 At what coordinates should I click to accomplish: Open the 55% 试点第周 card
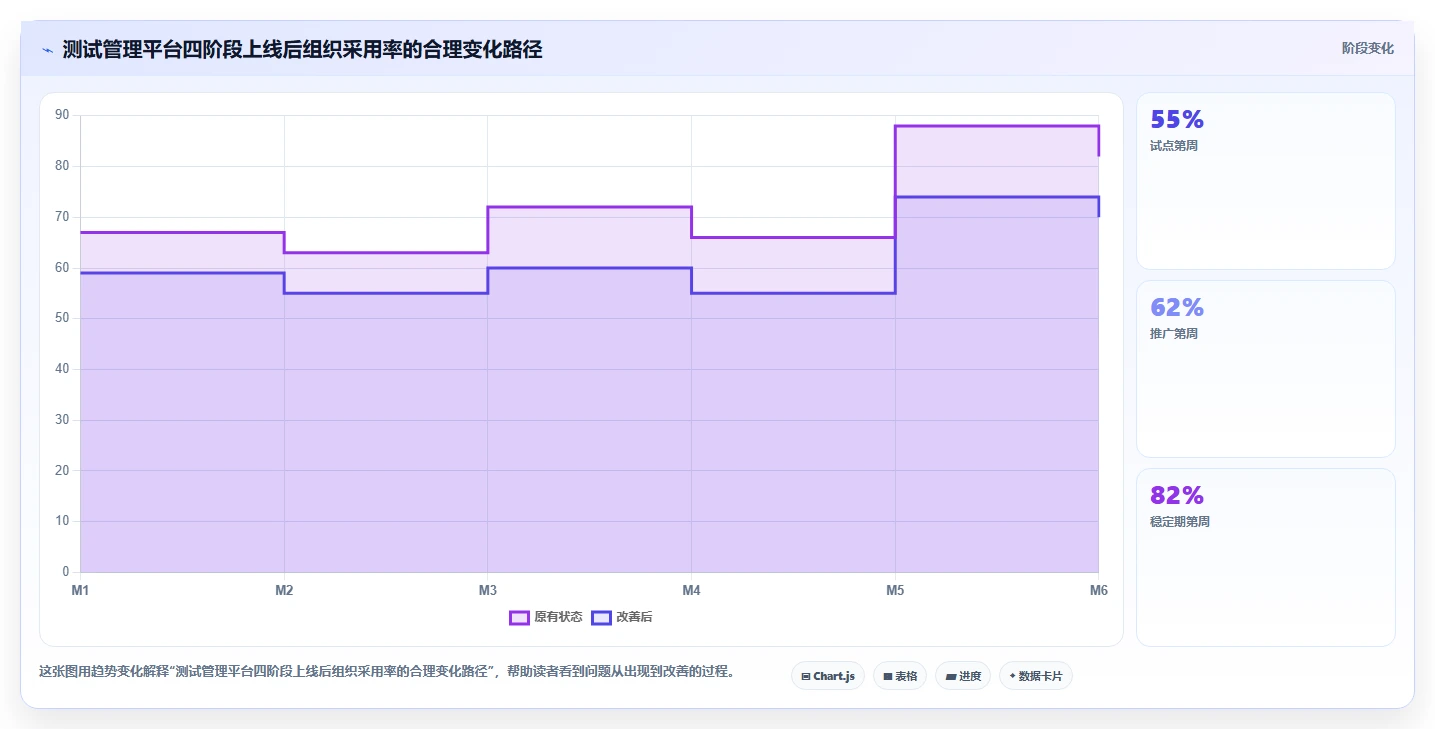(x=1265, y=181)
